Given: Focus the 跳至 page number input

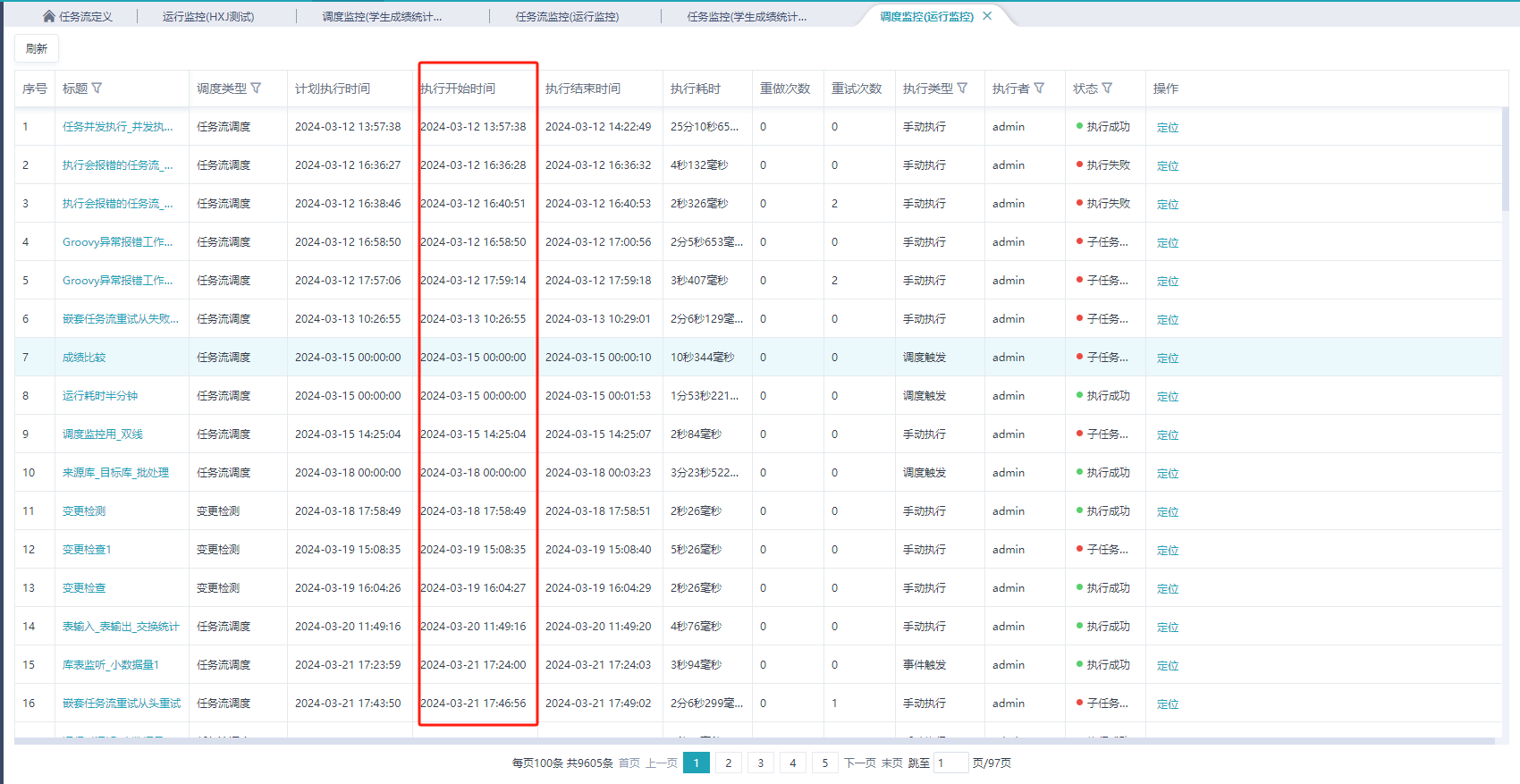Looking at the screenshot, I should pyautogui.click(x=950, y=763).
